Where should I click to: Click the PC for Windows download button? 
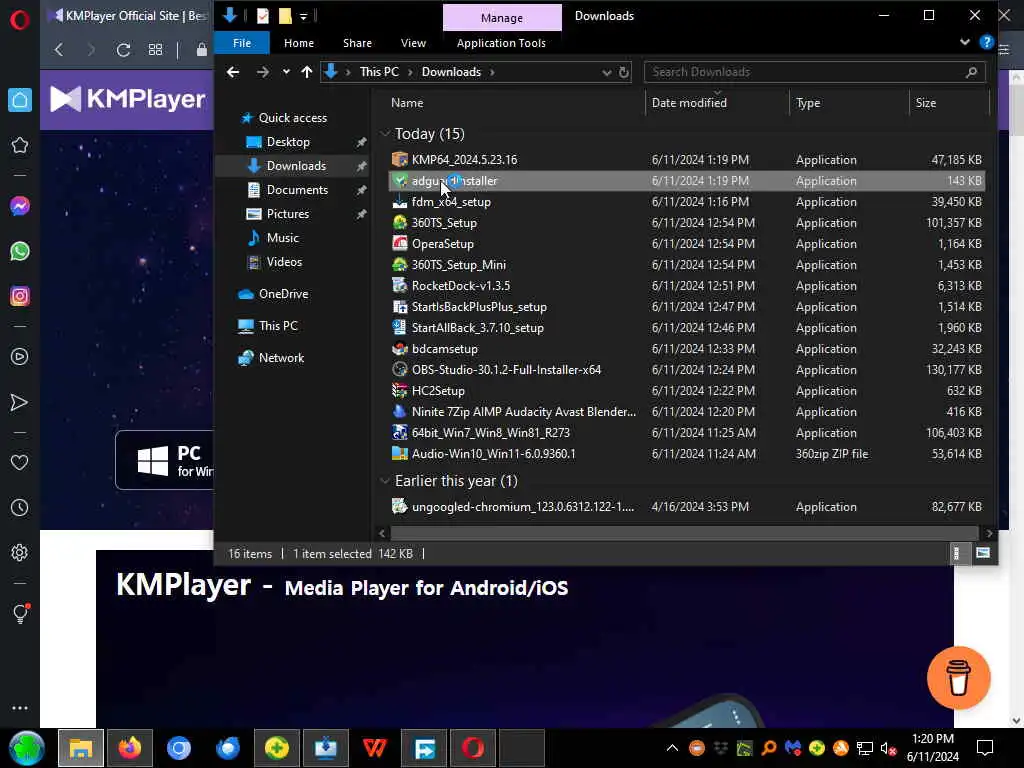(x=165, y=460)
